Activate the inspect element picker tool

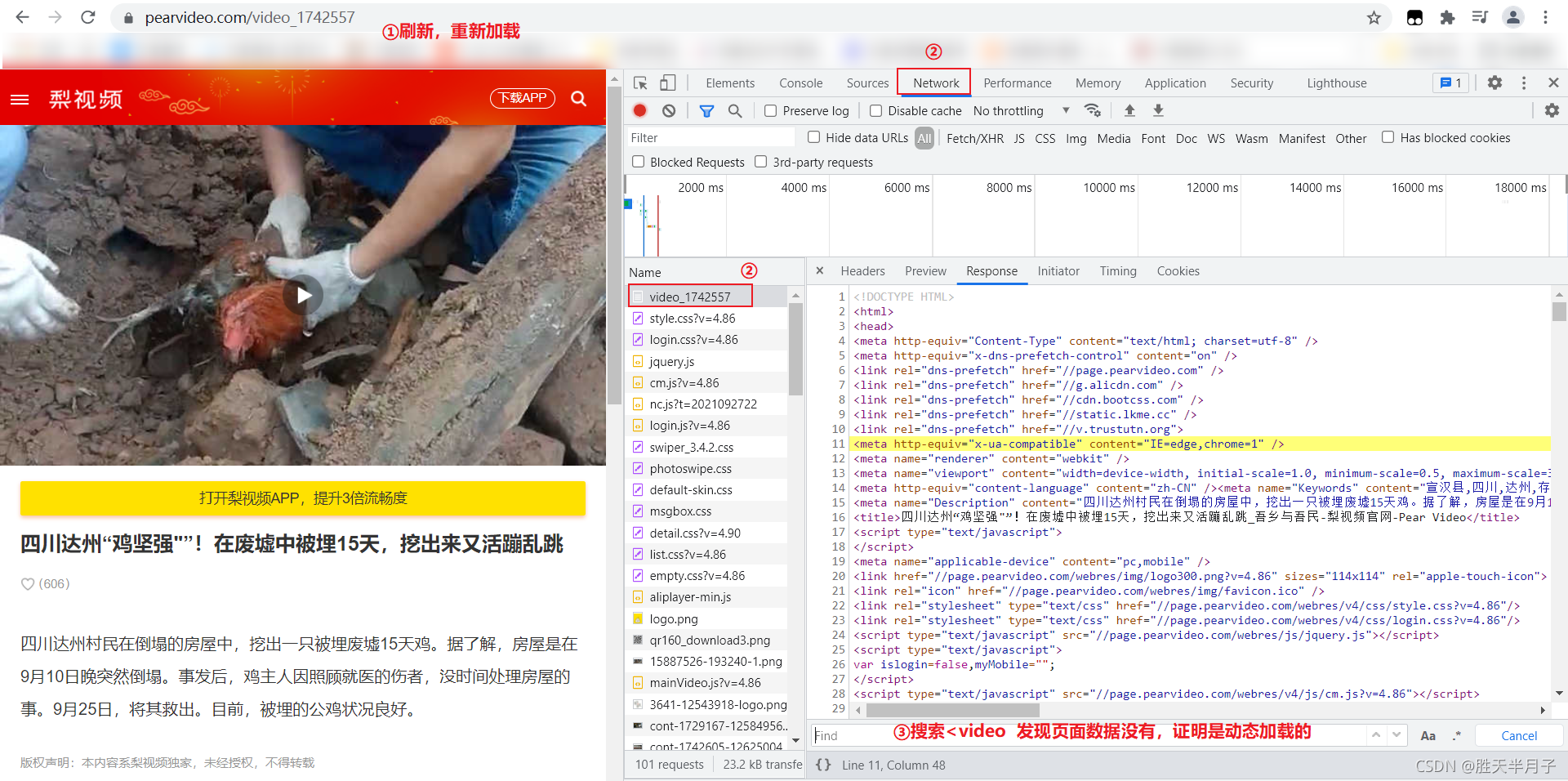pos(640,83)
